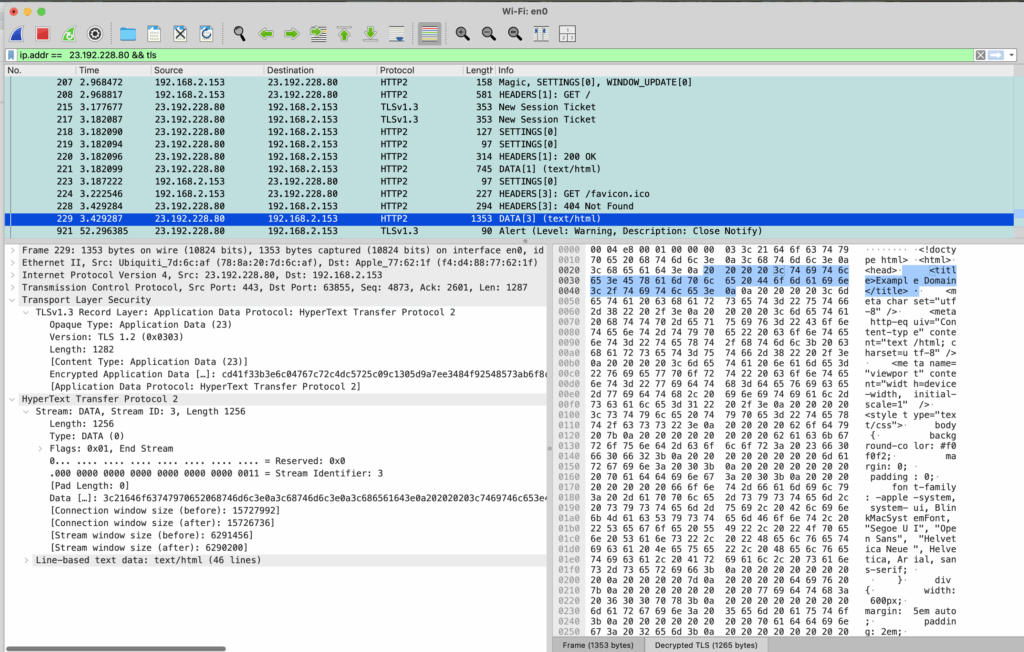Sort packets by Protocol column

tap(419, 70)
